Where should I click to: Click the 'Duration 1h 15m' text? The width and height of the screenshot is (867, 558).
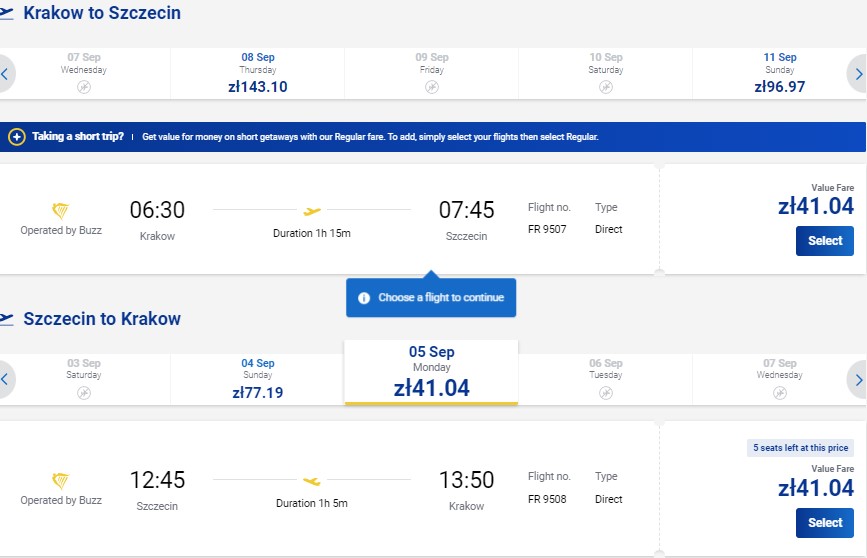pyautogui.click(x=312, y=233)
